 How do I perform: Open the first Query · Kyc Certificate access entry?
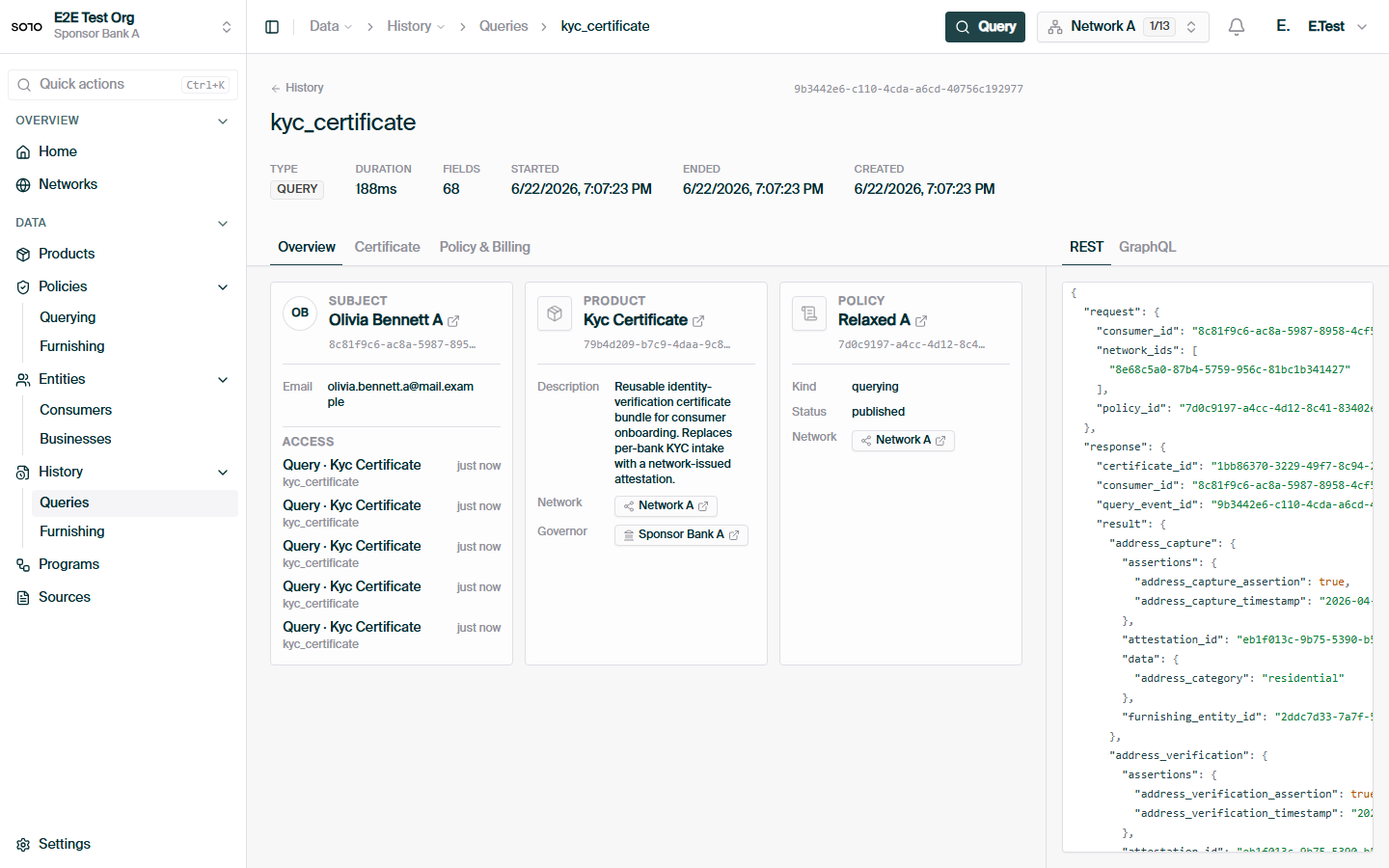pyautogui.click(x=392, y=474)
